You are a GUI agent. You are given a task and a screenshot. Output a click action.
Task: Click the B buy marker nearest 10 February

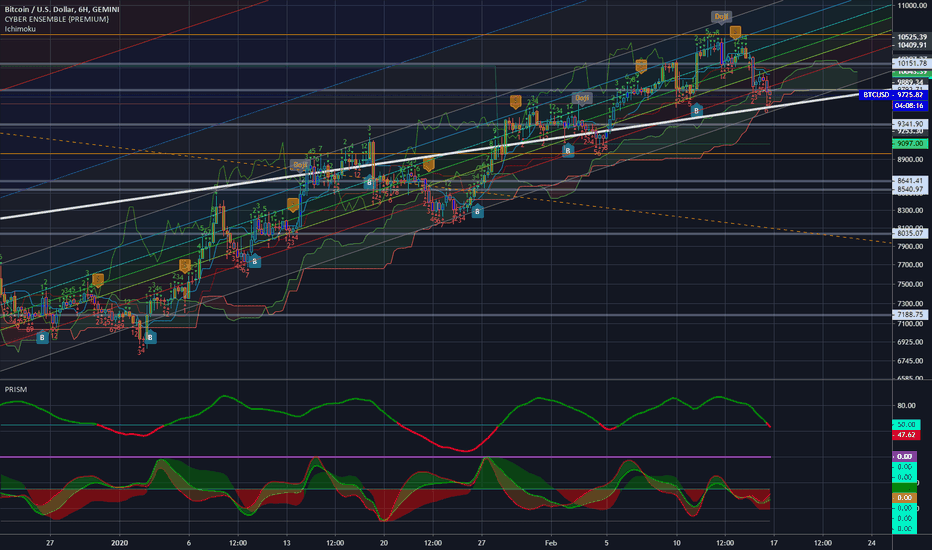coord(696,110)
